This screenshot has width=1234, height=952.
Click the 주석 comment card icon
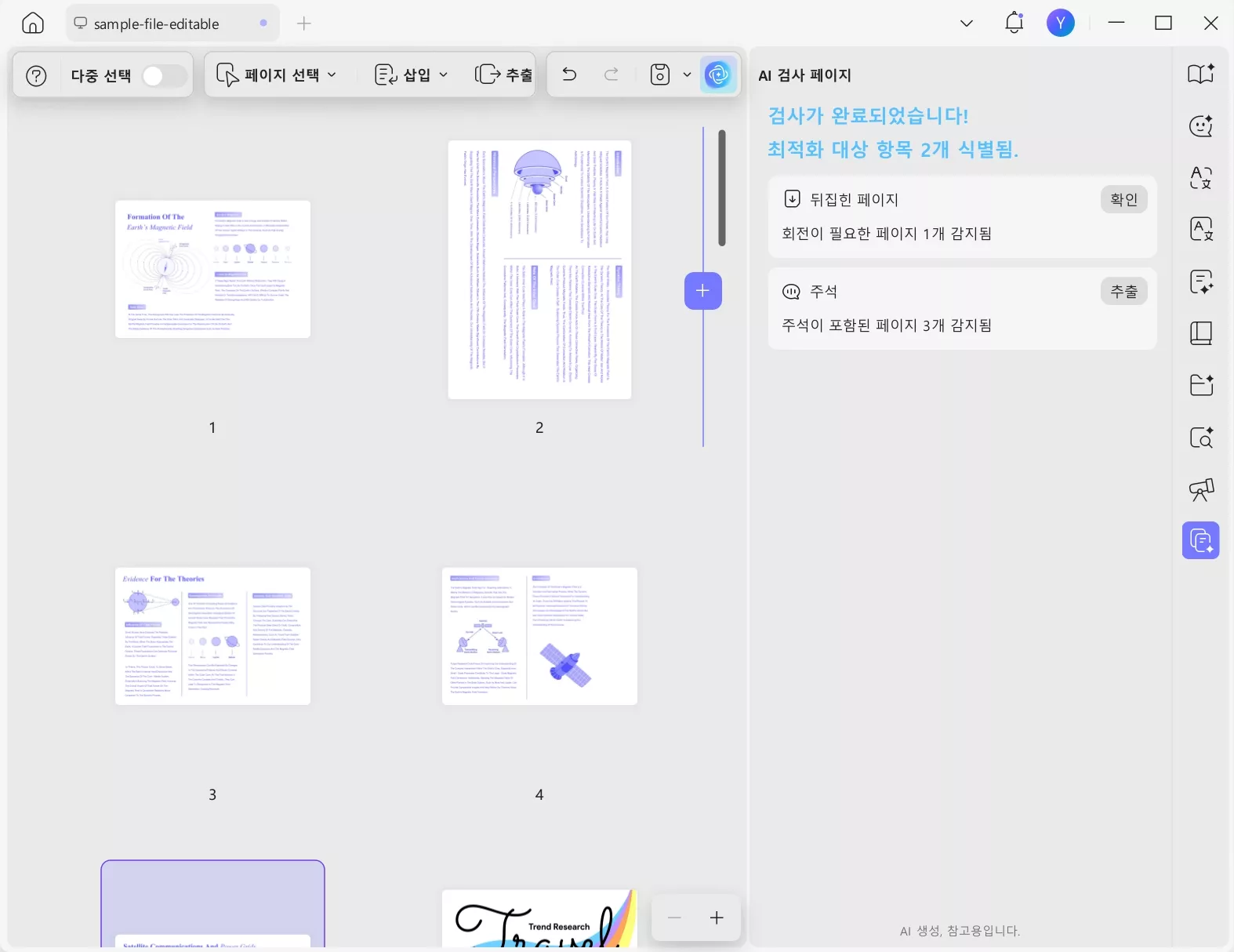point(792,292)
